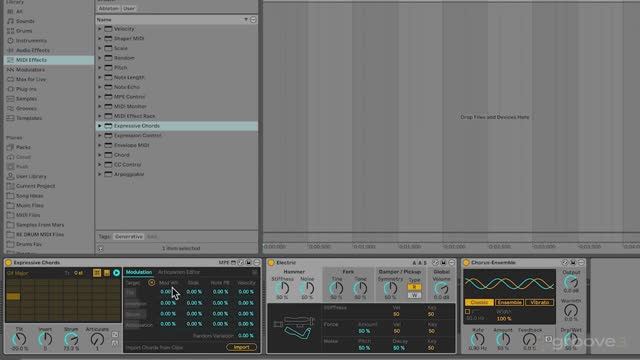The image size is (640, 360).
Task: Expand the Pitch folder
Action: 100,68
